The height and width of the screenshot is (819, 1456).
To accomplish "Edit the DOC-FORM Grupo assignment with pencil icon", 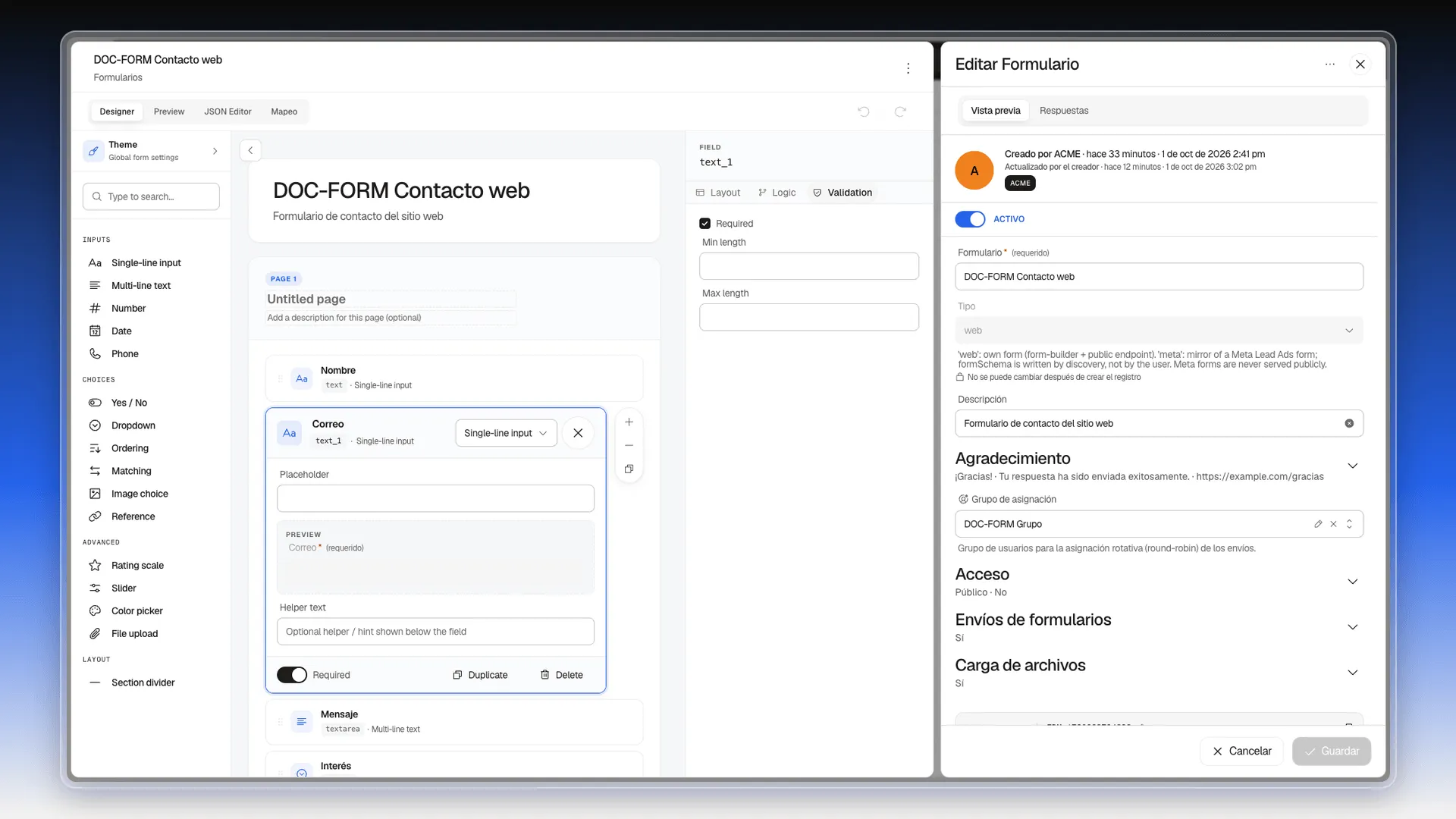I will pos(1318,524).
